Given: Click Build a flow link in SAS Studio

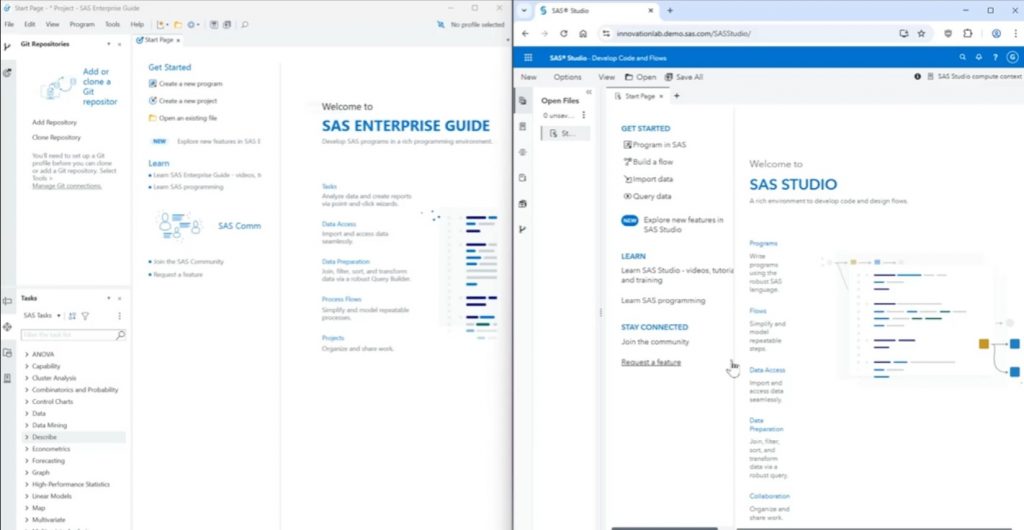Looking at the screenshot, I should pyautogui.click(x=648, y=162).
